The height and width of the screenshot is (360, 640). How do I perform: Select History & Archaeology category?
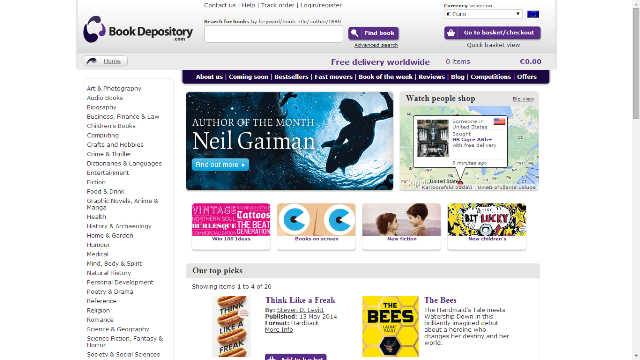[119, 227]
